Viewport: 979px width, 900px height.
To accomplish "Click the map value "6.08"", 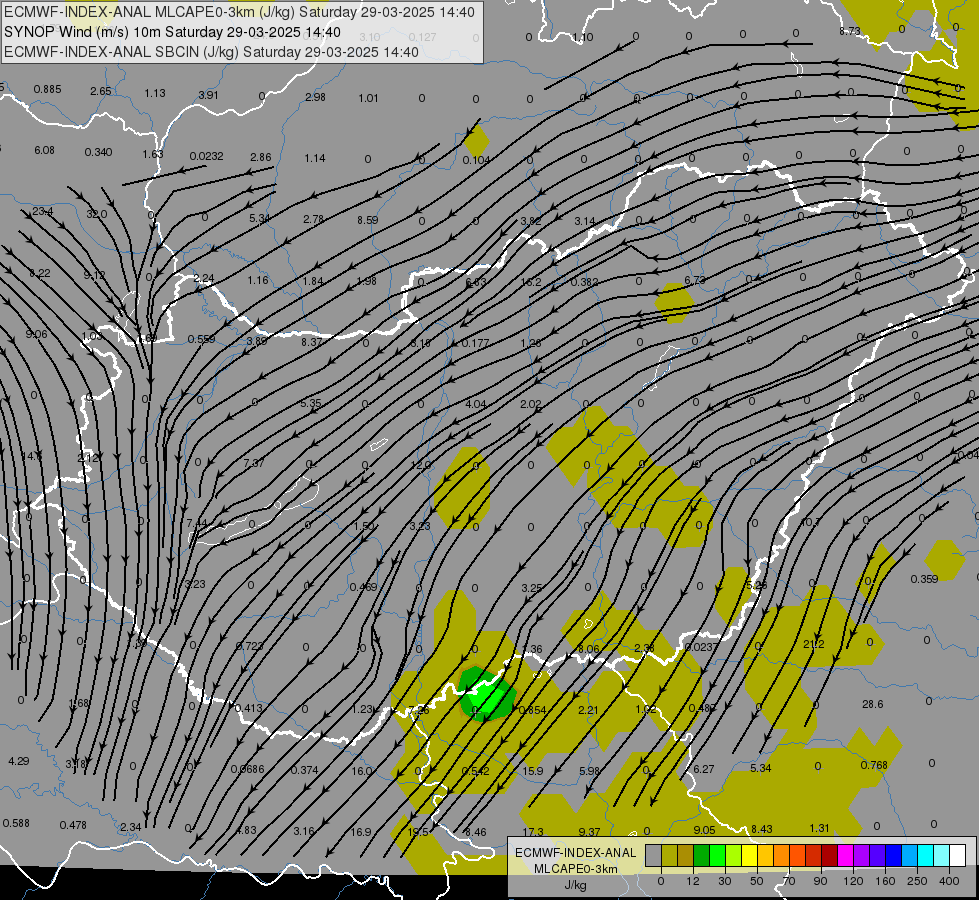I will (44, 151).
